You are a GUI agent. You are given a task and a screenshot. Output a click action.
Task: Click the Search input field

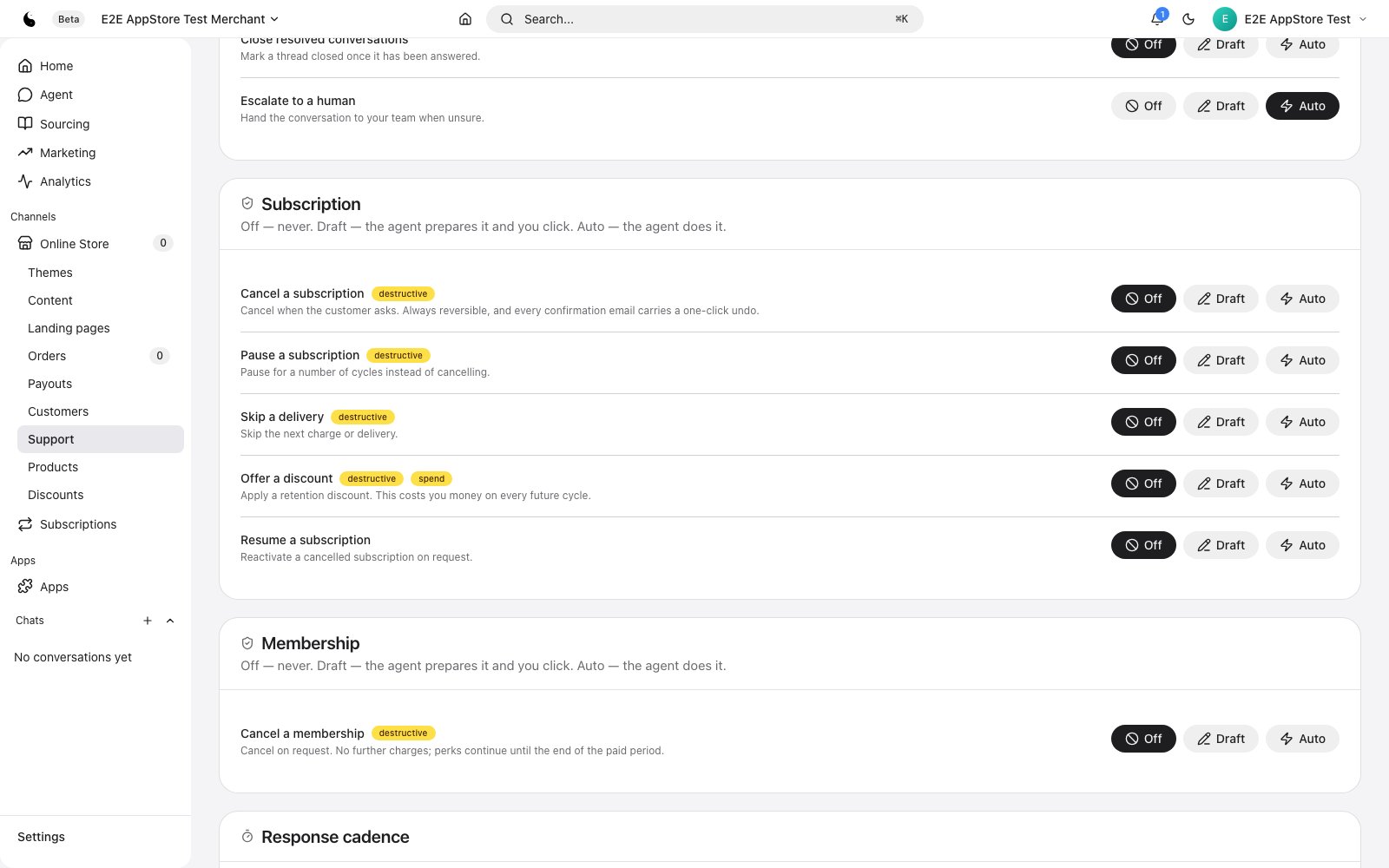[x=705, y=19]
